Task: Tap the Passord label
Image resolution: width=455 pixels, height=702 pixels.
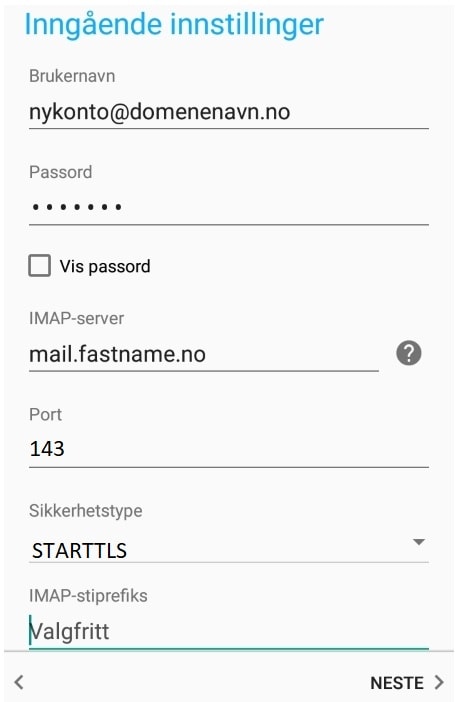Action: click(x=60, y=172)
